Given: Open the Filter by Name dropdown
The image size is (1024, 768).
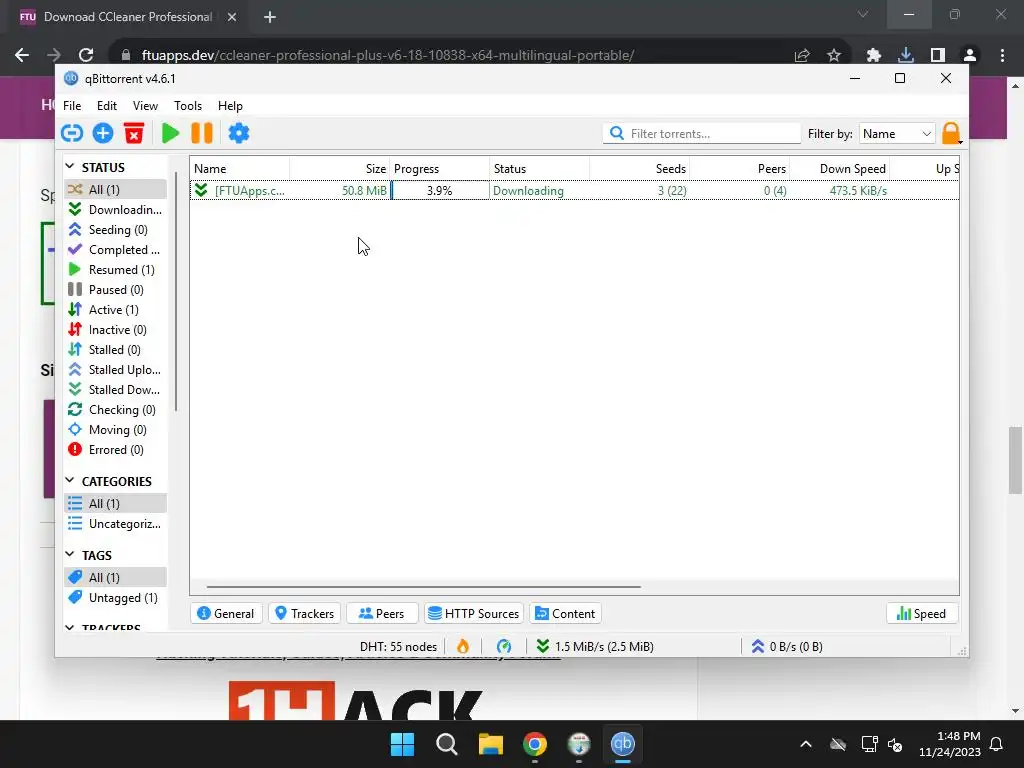Looking at the screenshot, I should (x=897, y=133).
